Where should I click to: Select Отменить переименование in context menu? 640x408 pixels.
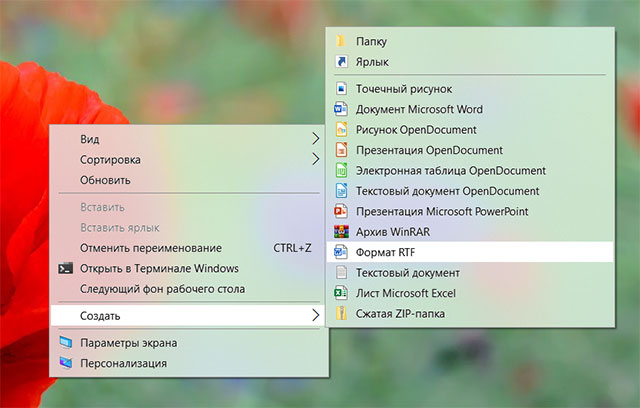click(189, 248)
